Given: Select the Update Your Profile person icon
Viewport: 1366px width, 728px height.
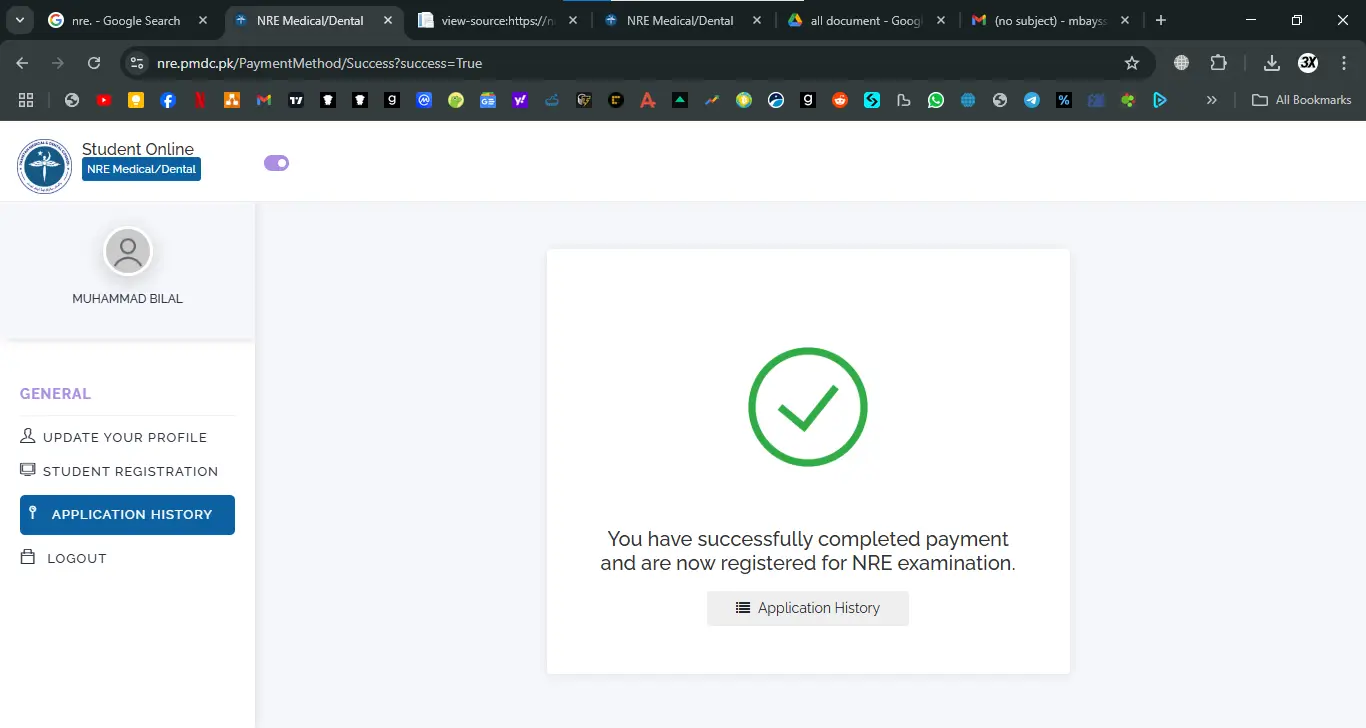Looking at the screenshot, I should tap(26, 436).
